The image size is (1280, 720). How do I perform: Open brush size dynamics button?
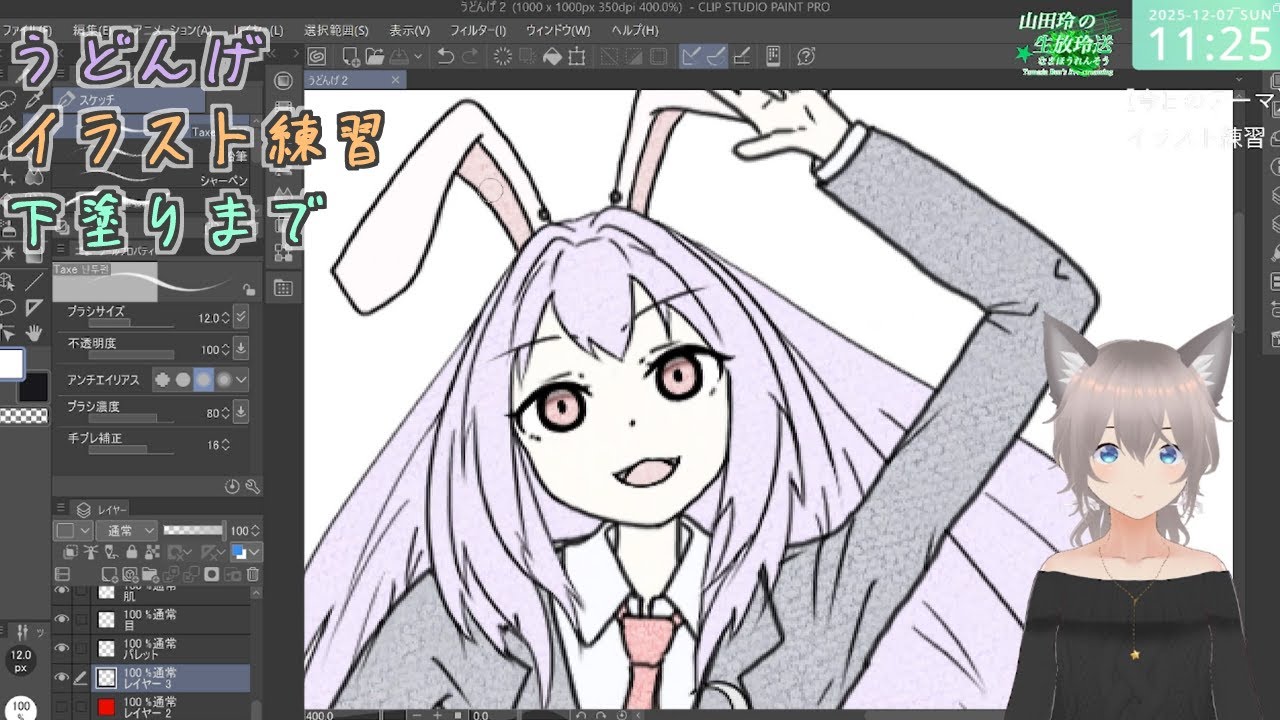pos(241,317)
